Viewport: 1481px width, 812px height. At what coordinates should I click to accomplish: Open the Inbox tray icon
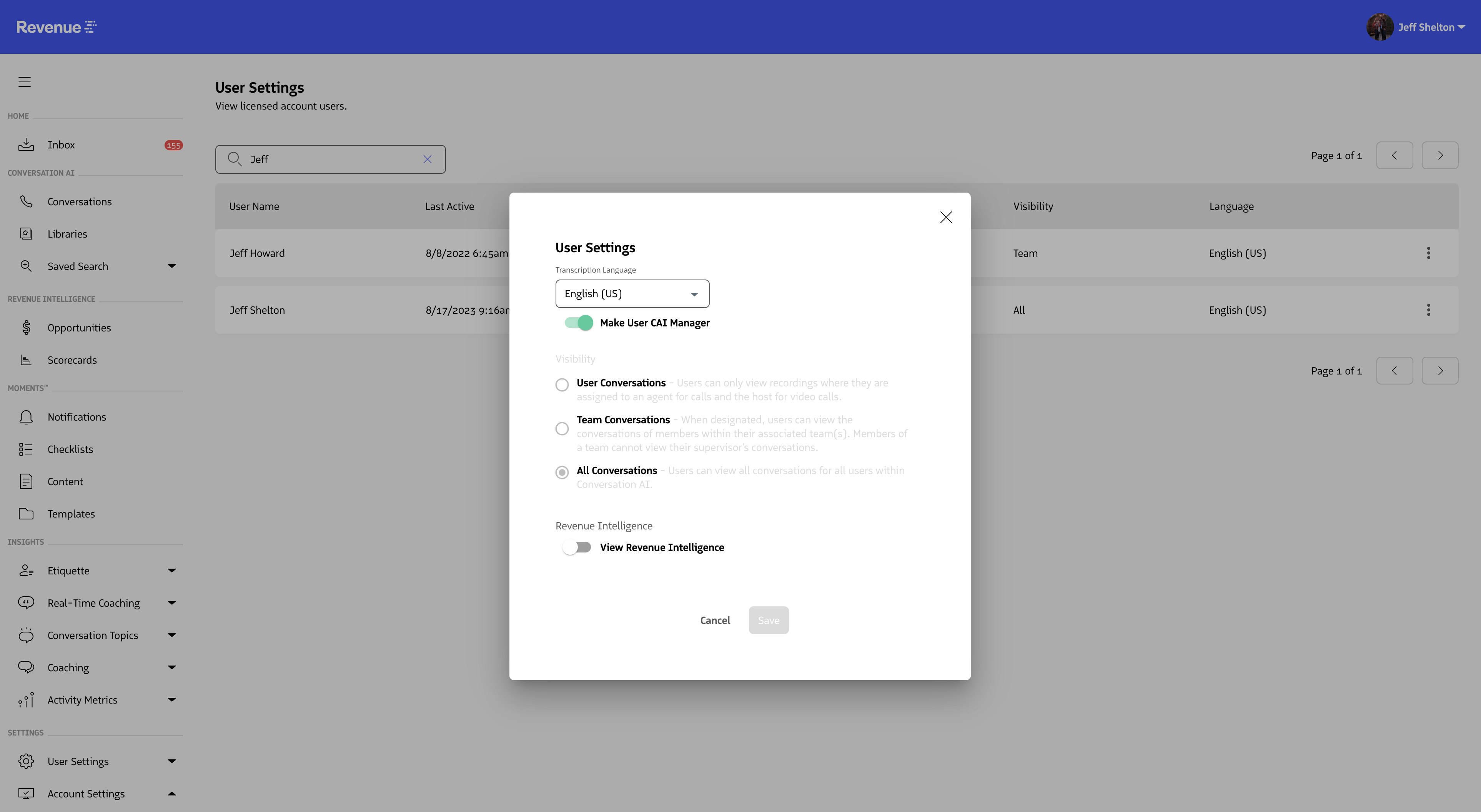[26, 144]
